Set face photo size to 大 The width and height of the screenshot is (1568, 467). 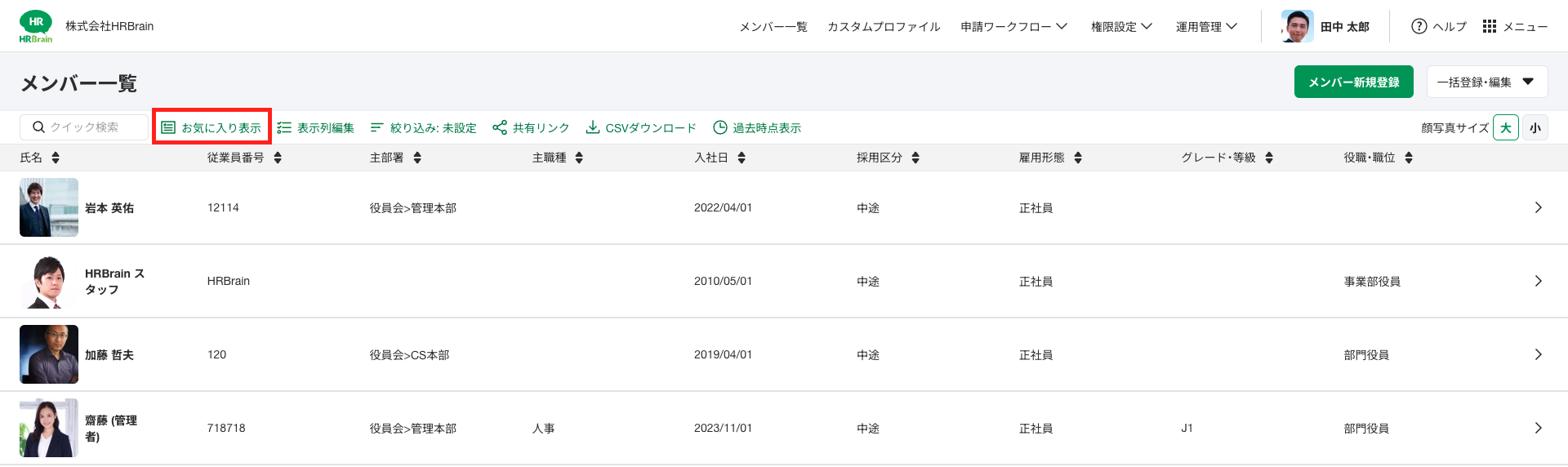point(1506,127)
